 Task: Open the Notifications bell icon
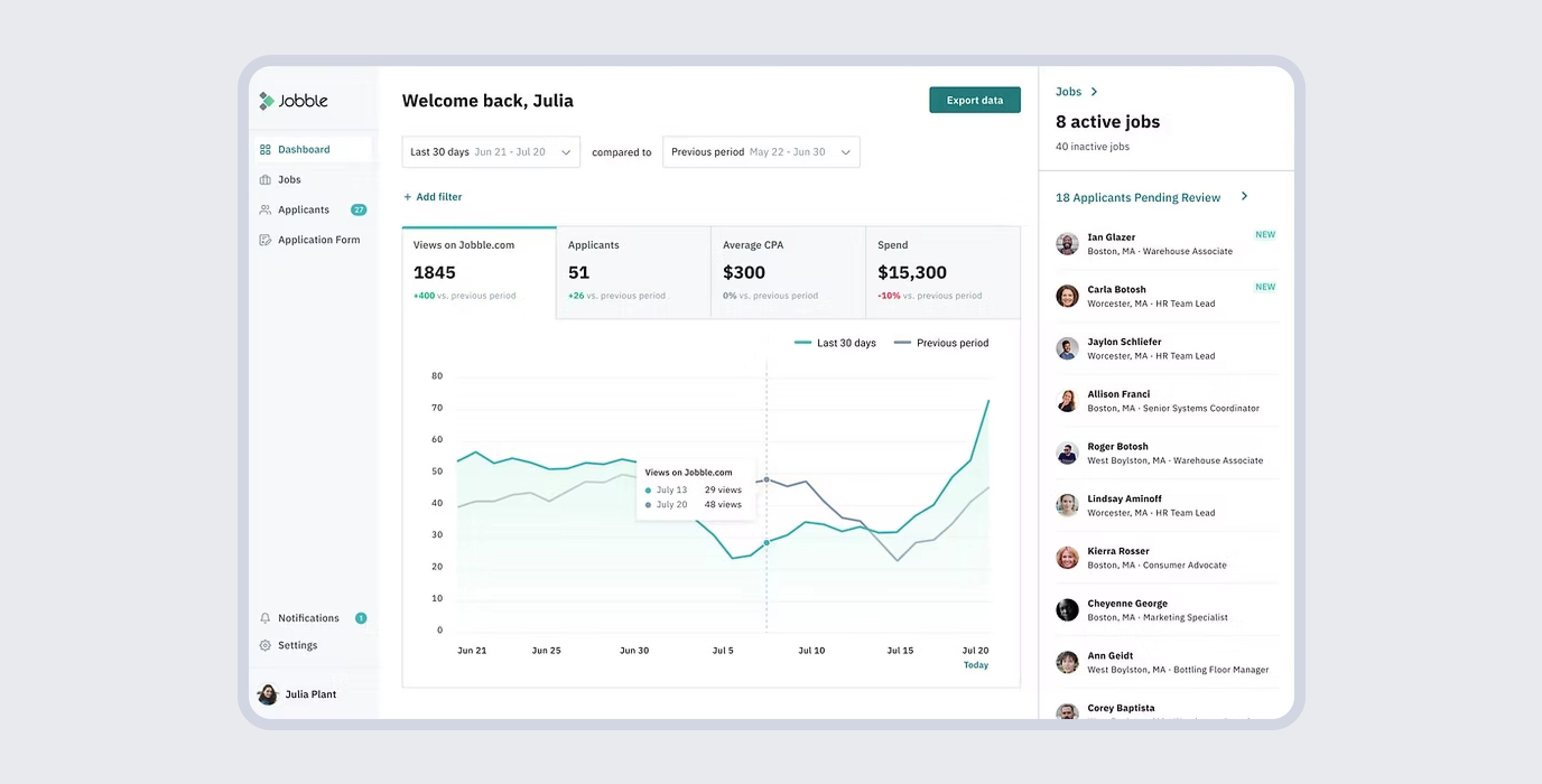[x=265, y=618]
